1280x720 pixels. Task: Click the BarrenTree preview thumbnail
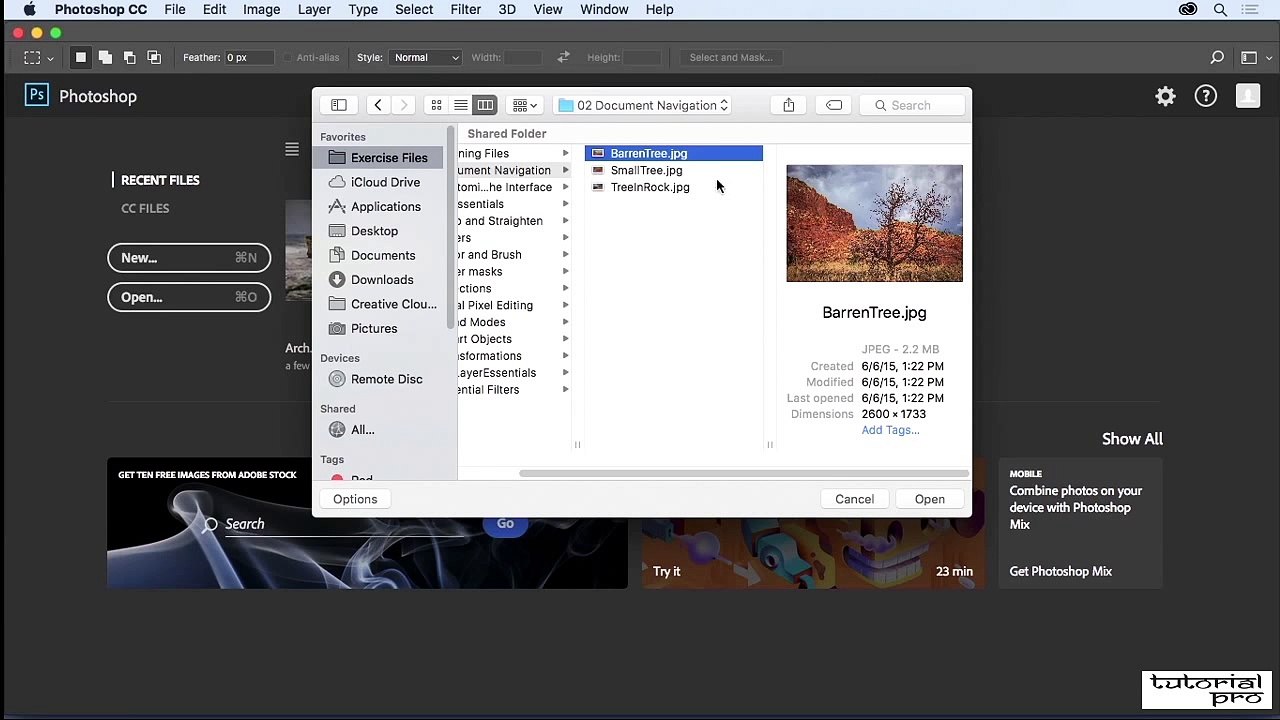[x=874, y=223]
